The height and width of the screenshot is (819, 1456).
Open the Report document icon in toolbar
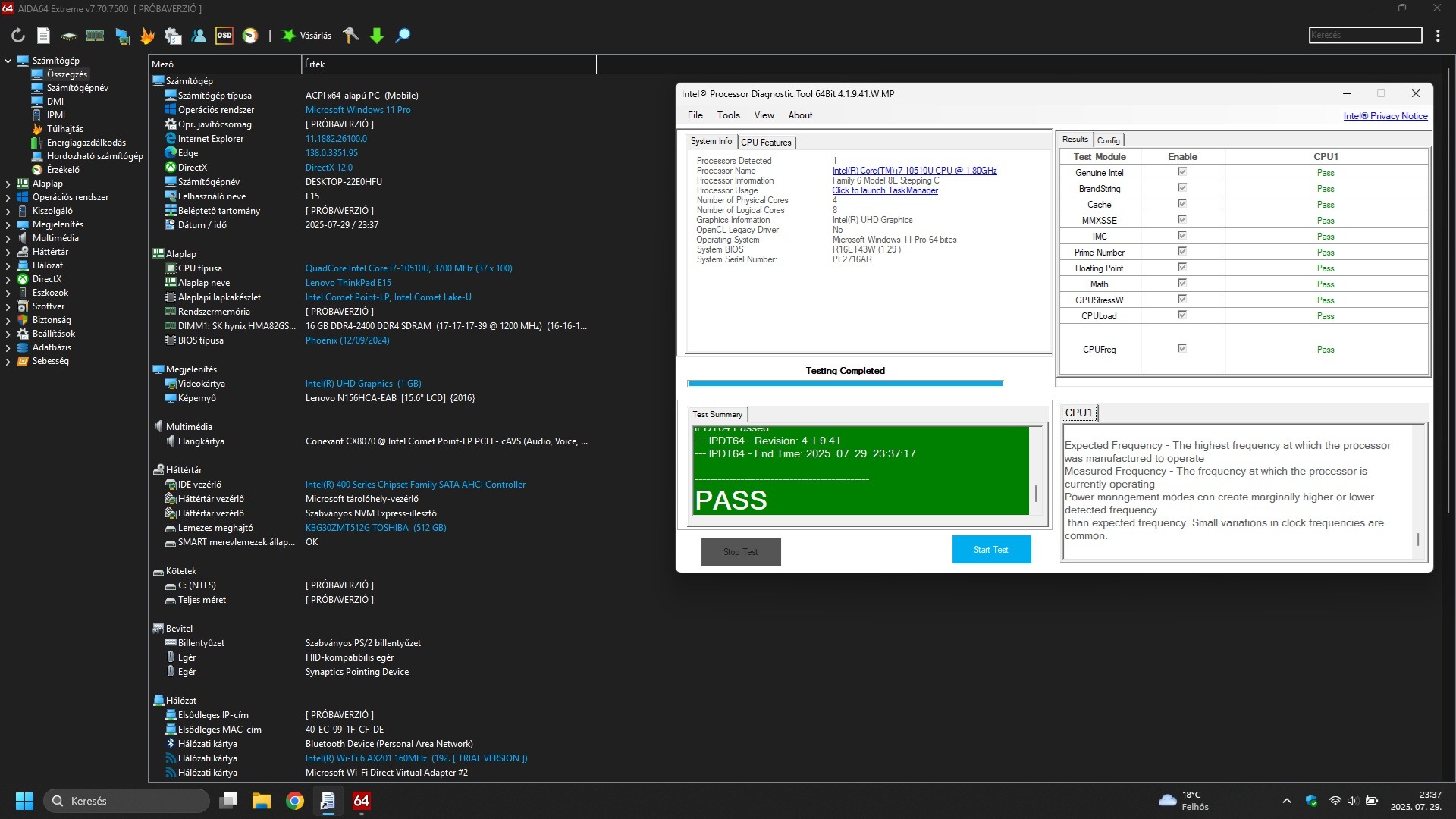click(43, 36)
